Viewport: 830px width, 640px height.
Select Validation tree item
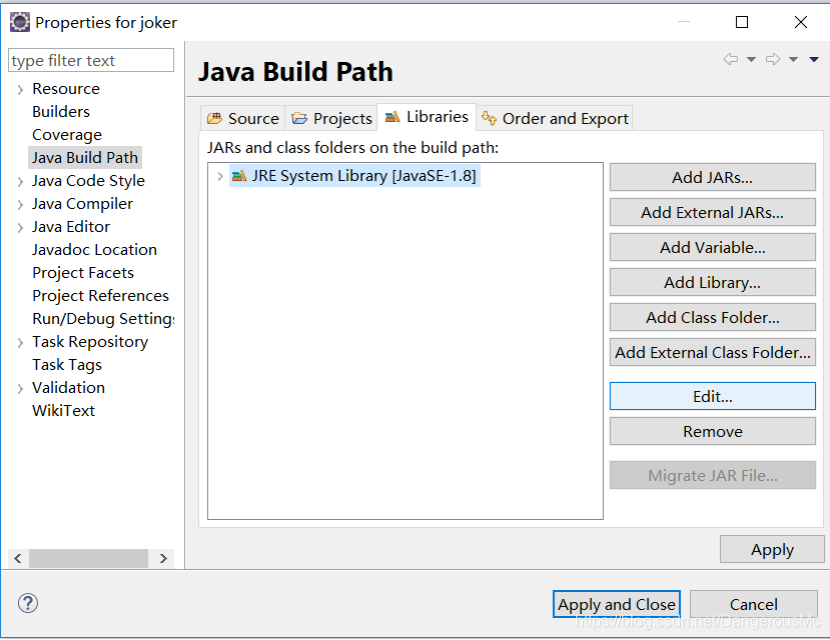68,387
